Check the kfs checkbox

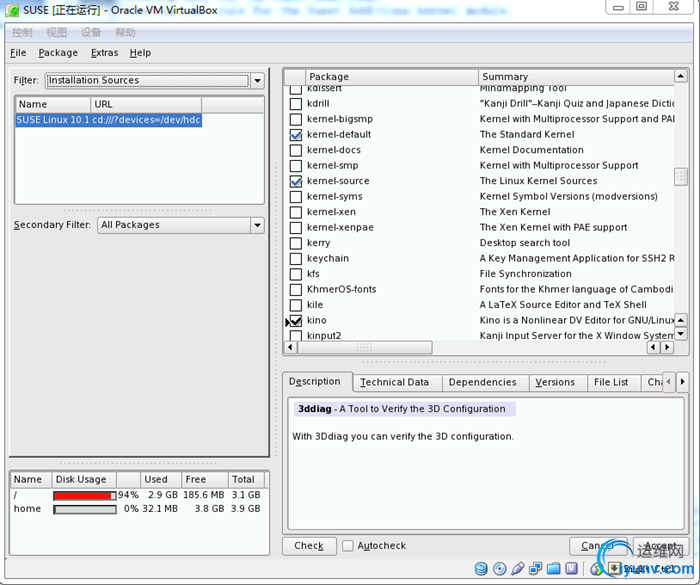tap(296, 274)
